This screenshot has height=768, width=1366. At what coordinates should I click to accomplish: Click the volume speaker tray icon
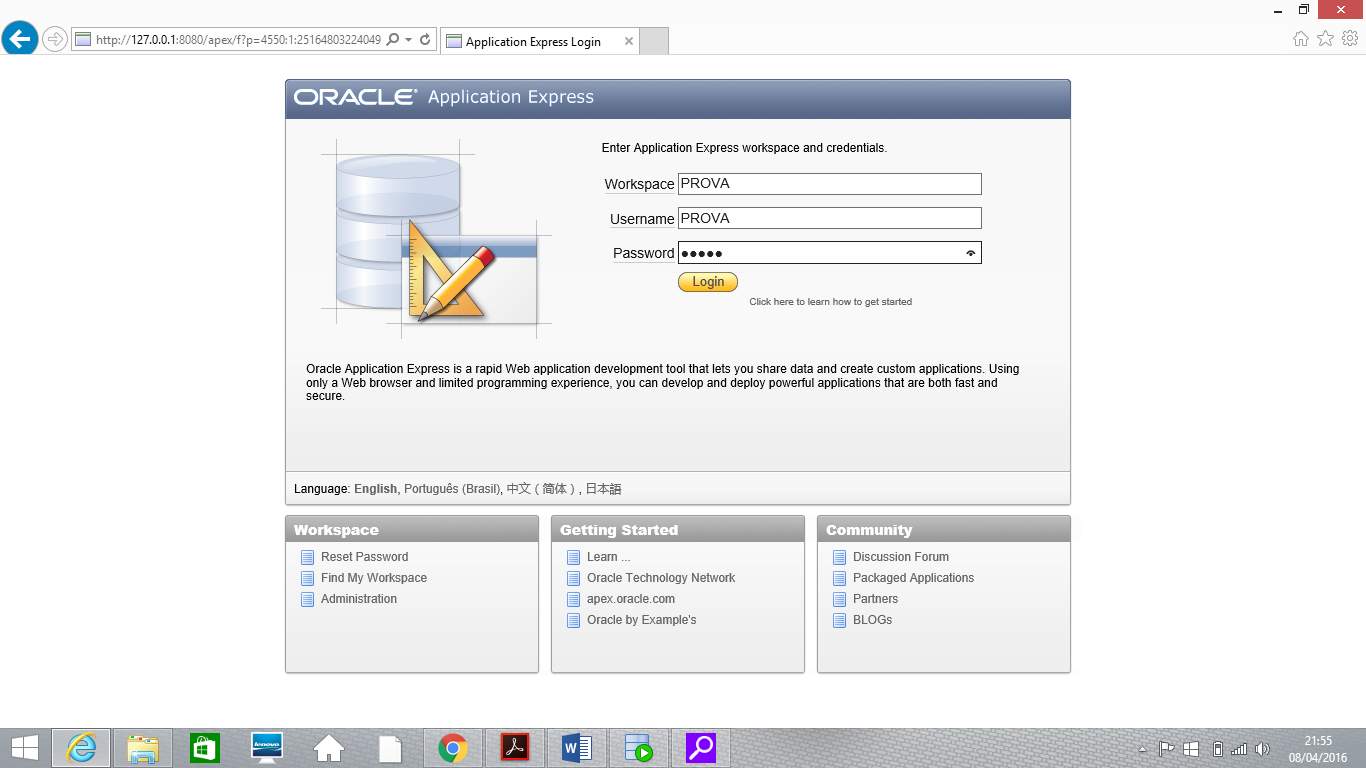[x=1262, y=749]
